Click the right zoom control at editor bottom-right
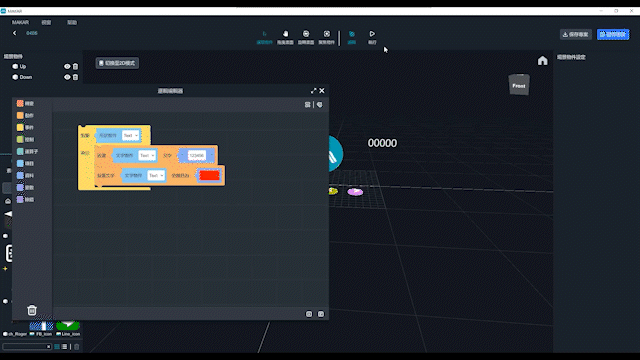The height and width of the screenshot is (360, 640). [321, 314]
